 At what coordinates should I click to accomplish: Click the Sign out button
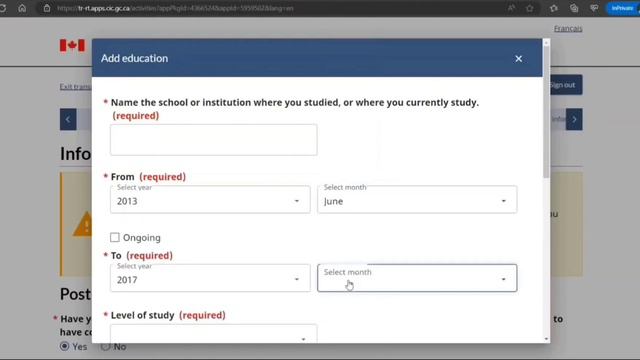(566, 85)
